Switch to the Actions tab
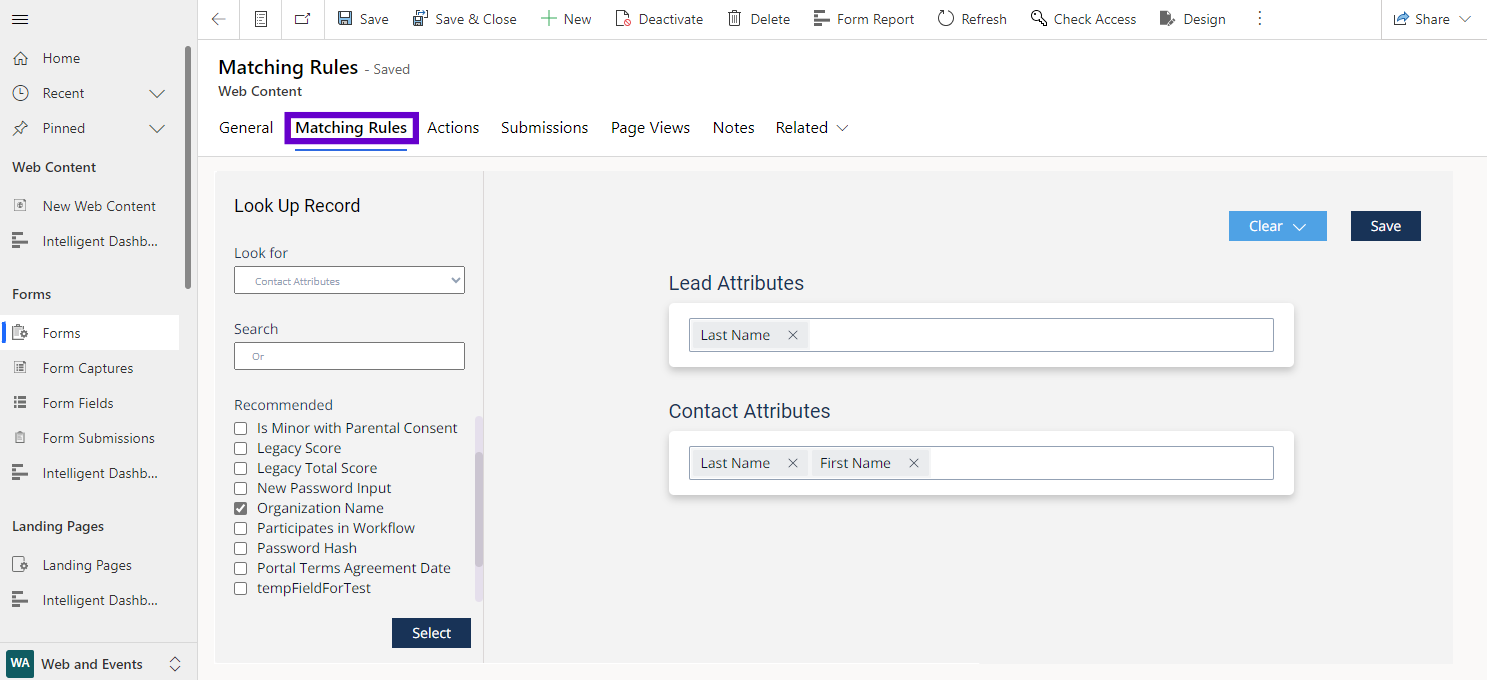The image size is (1487, 680). [x=453, y=128]
